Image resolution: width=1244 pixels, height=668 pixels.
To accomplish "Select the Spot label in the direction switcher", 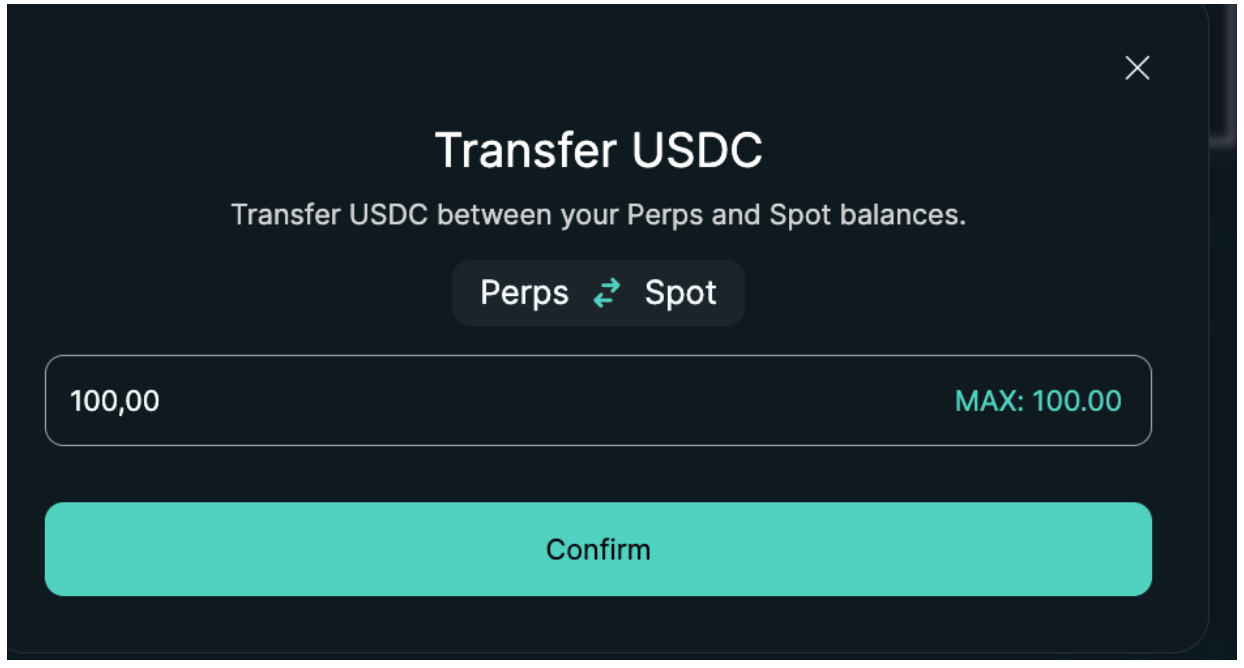I will (x=680, y=293).
